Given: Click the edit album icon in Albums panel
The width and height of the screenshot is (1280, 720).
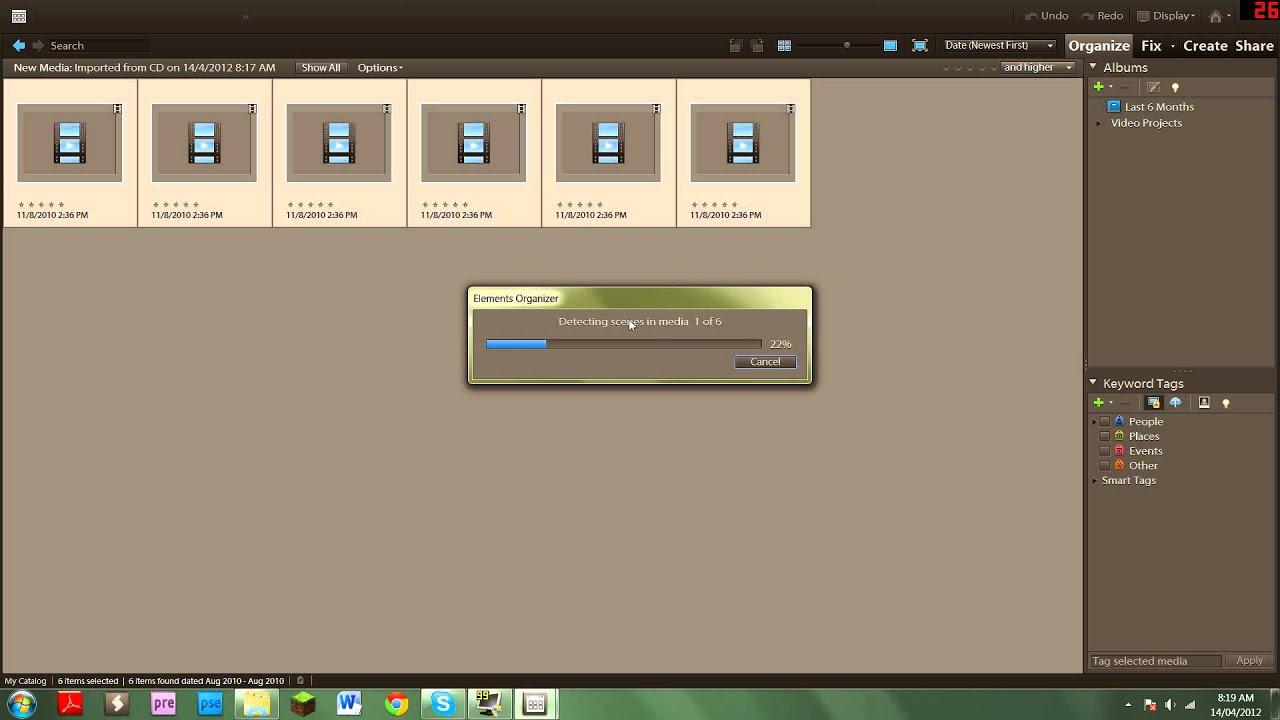Looking at the screenshot, I should point(1153,87).
